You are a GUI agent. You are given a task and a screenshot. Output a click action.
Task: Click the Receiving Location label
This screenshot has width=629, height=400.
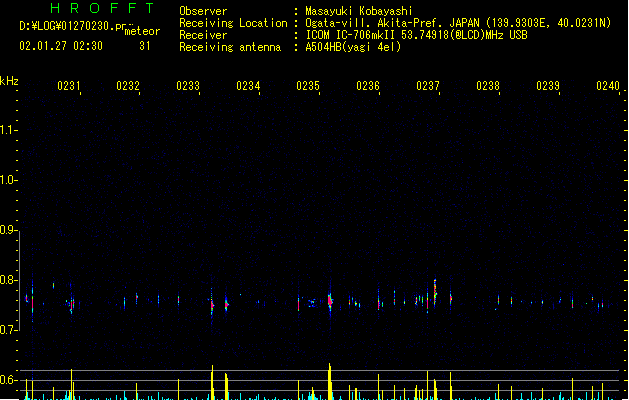pyautogui.click(x=233, y=23)
